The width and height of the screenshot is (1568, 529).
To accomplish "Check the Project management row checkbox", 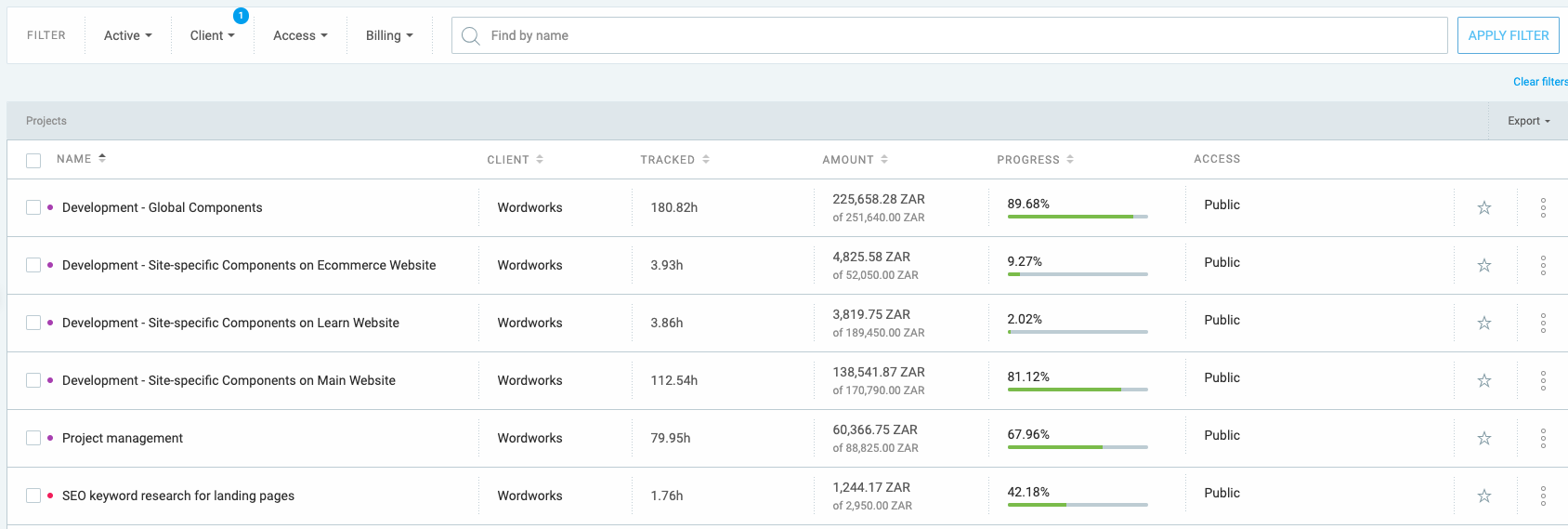I will 33,438.
